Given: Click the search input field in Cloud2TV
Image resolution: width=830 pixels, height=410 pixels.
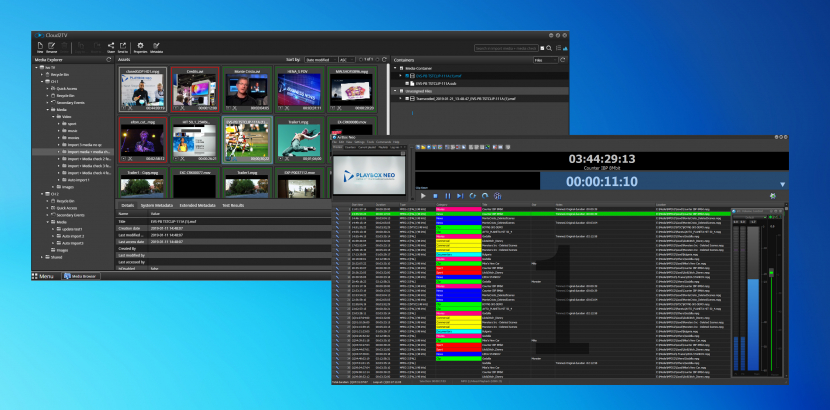Looking at the screenshot, I should point(506,48).
